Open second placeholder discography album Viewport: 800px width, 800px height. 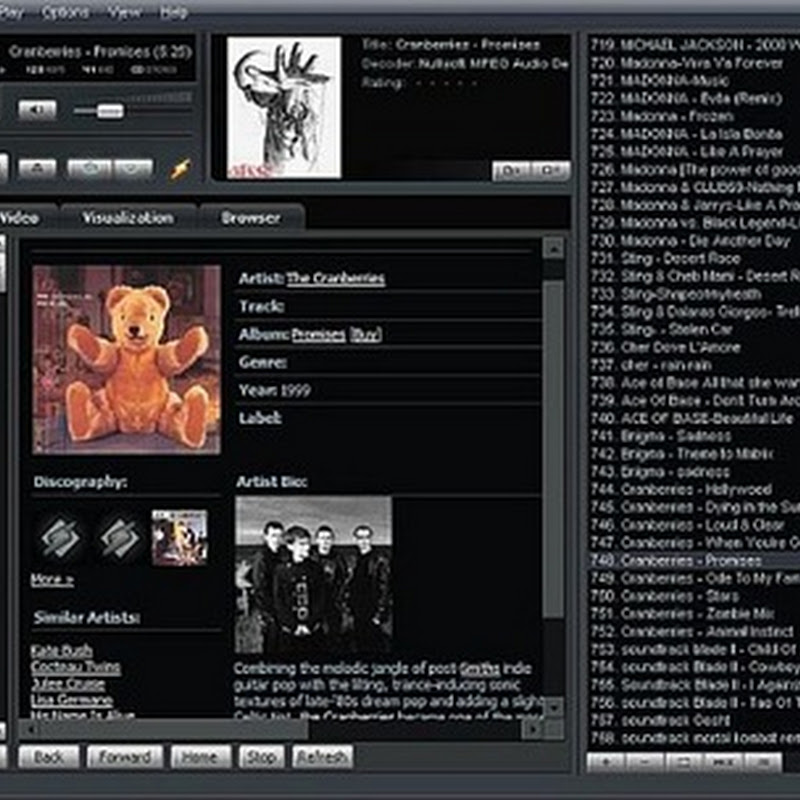pyautogui.click(x=120, y=537)
